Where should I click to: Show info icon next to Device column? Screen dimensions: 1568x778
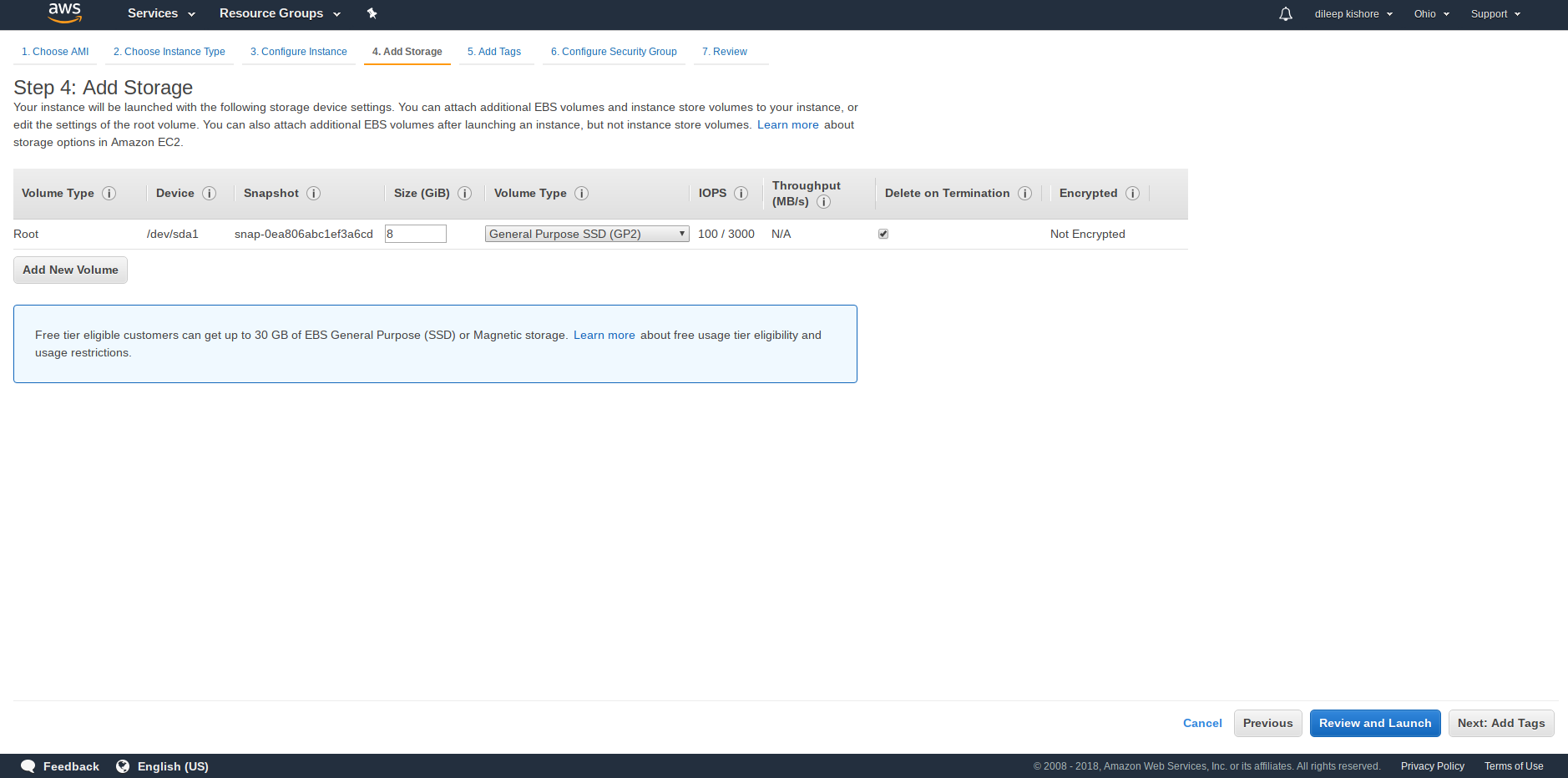210,194
